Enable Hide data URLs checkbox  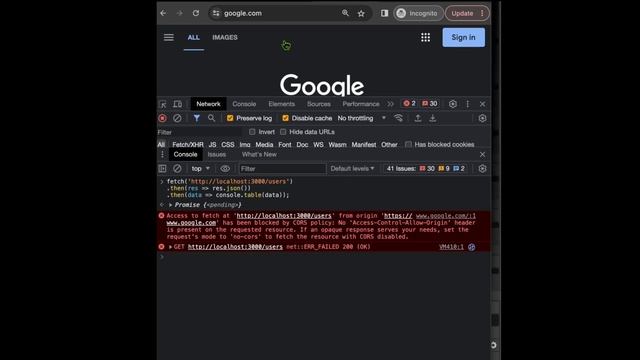point(283,132)
